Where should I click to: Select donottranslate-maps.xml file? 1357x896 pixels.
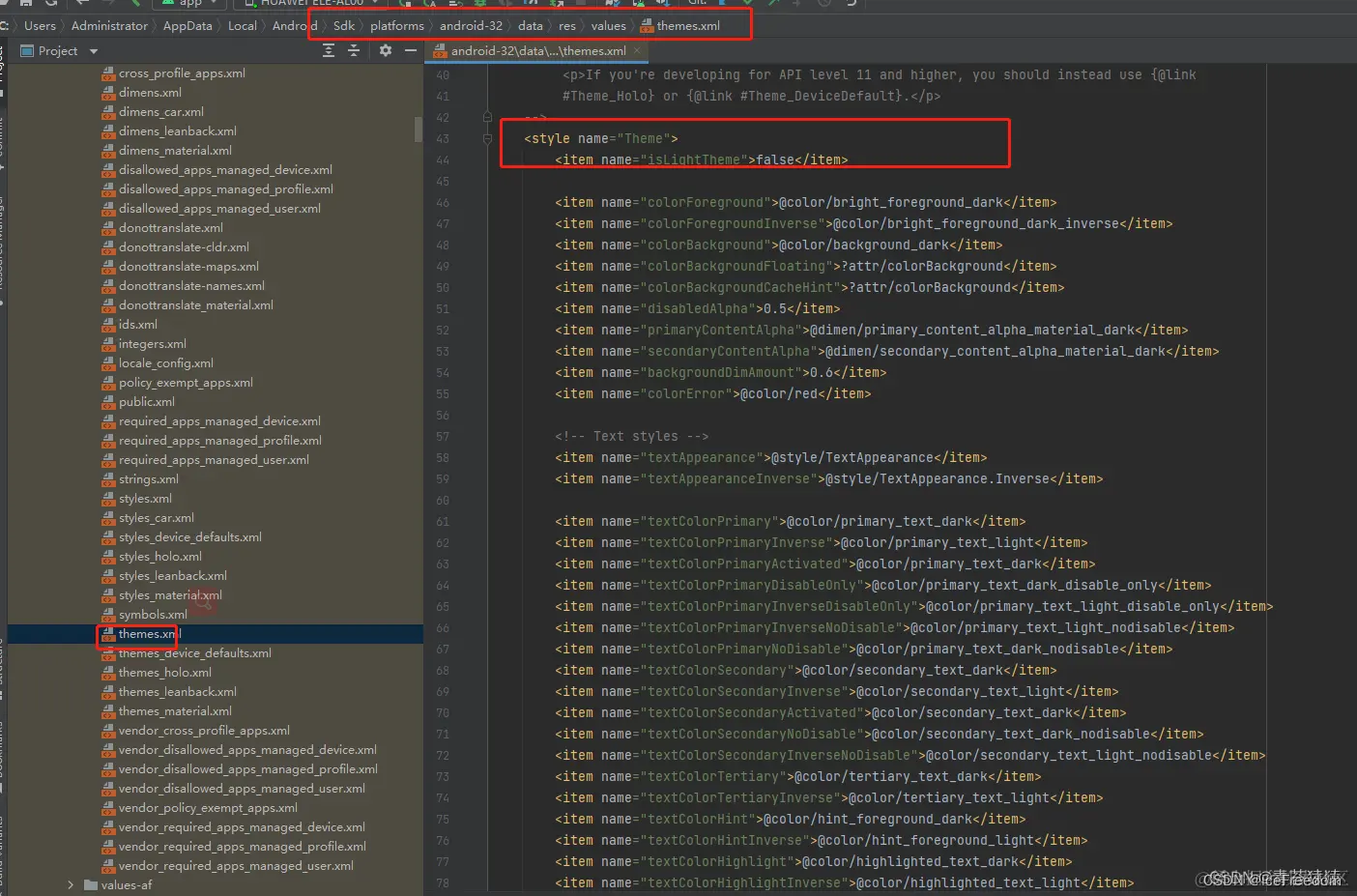(x=188, y=267)
